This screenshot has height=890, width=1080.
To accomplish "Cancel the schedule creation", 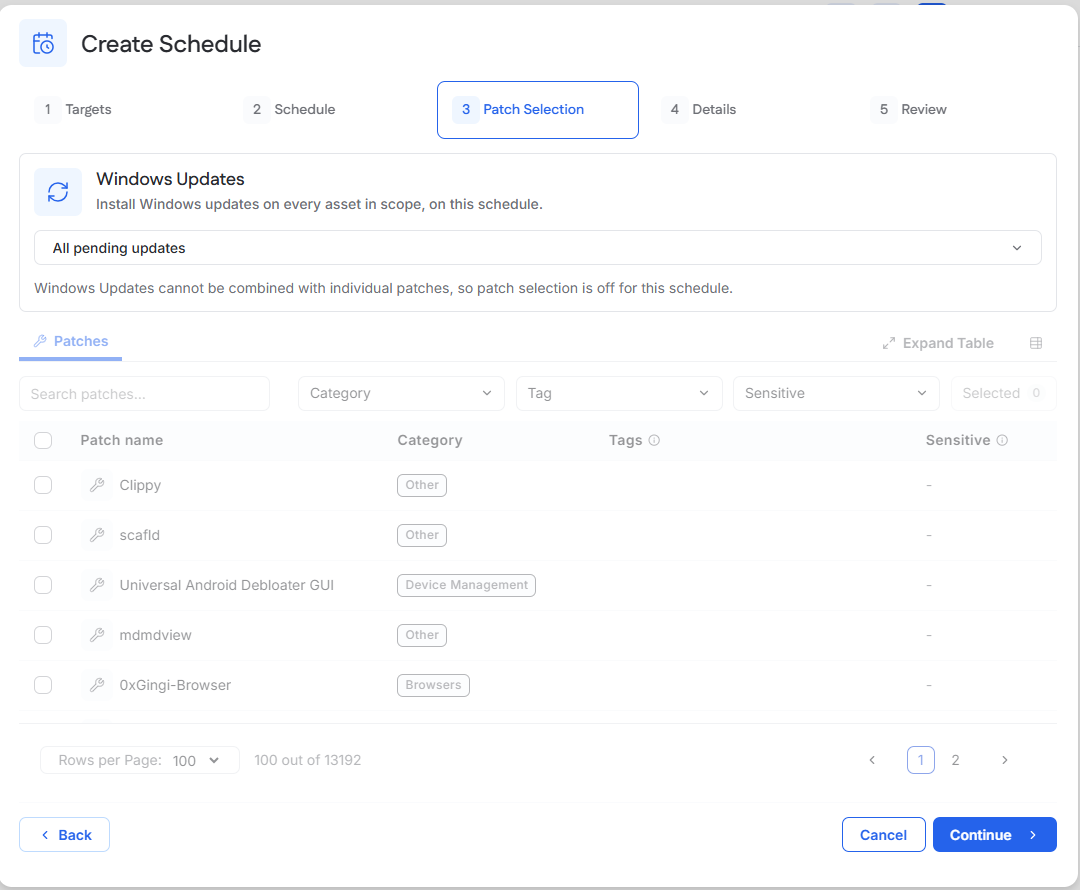I will [x=884, y=835].
